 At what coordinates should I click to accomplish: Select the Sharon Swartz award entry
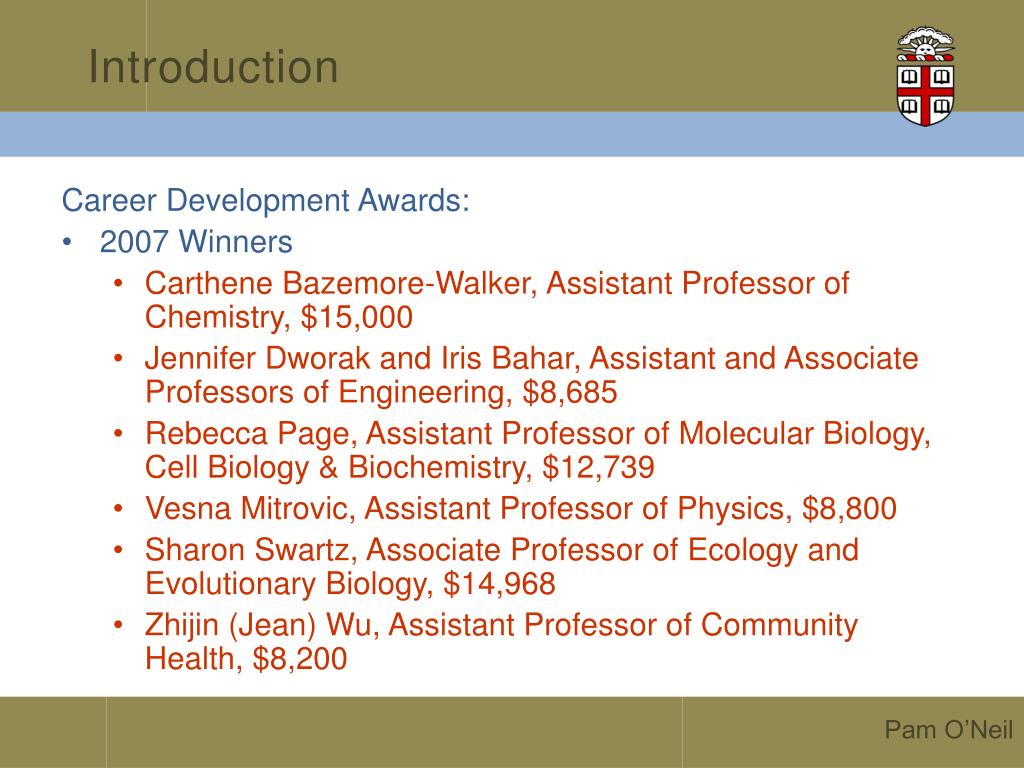[x=502, y=567]
